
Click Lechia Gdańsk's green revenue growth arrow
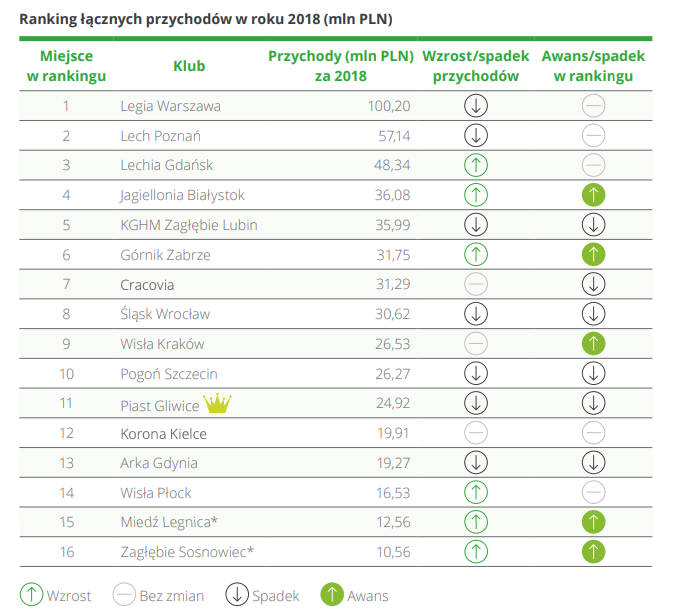(476, 165)
